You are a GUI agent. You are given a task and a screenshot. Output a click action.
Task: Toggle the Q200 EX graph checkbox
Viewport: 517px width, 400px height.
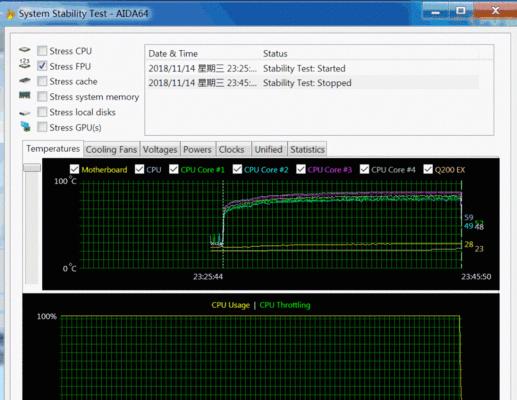pyautogui.click(x=428, y=169)
